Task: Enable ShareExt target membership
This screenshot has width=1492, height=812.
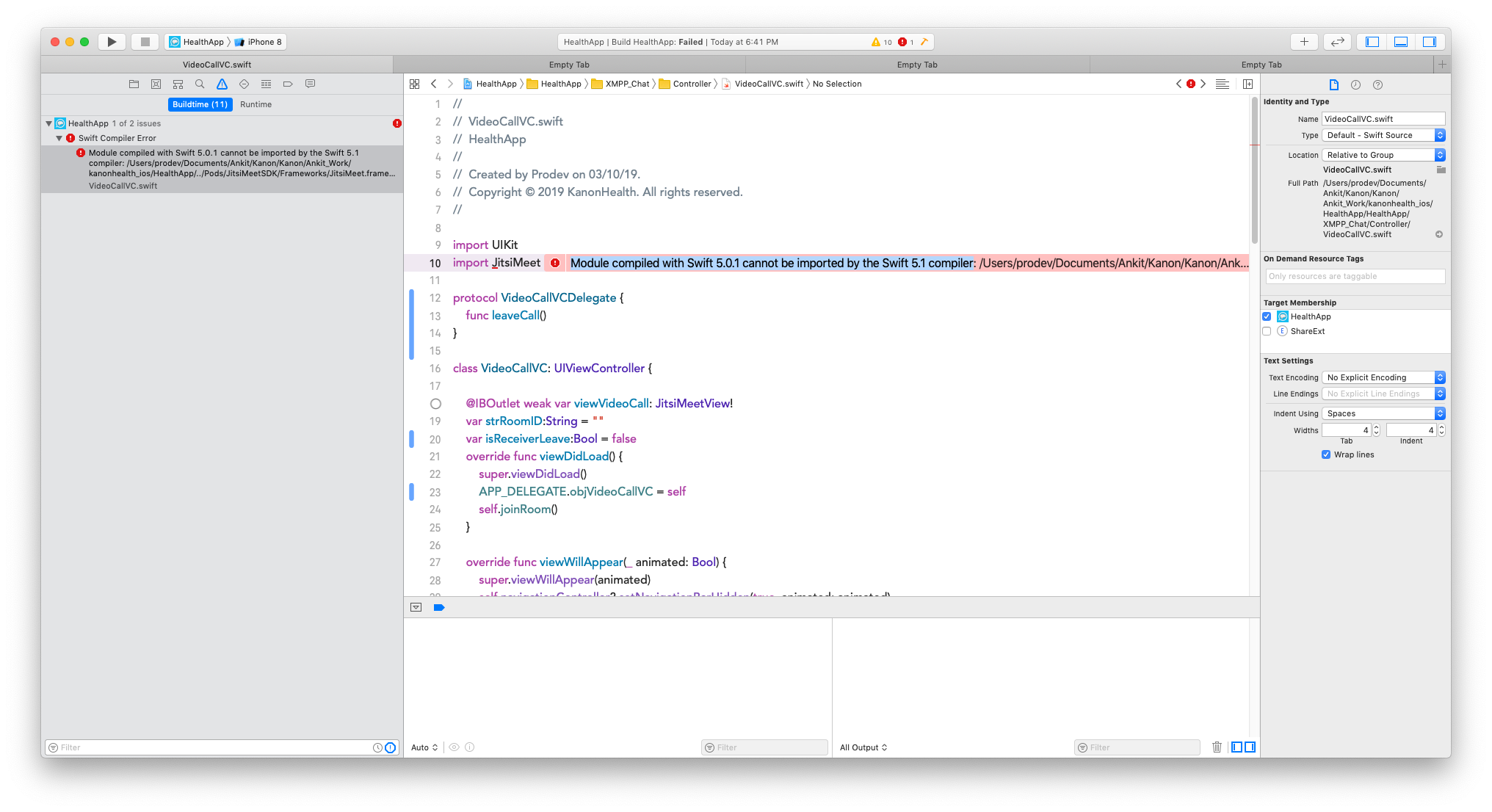Action: 1267,331
